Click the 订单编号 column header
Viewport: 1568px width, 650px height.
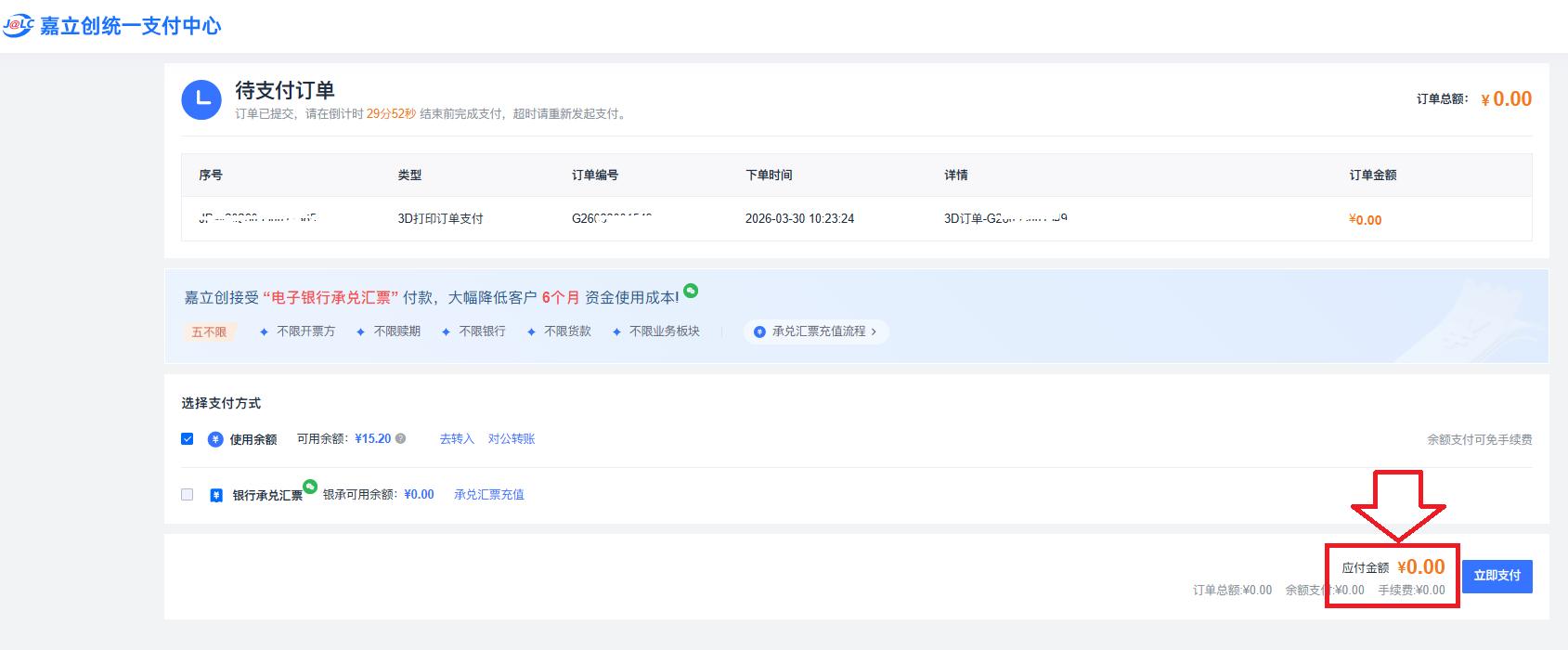(x=595, y=175)
